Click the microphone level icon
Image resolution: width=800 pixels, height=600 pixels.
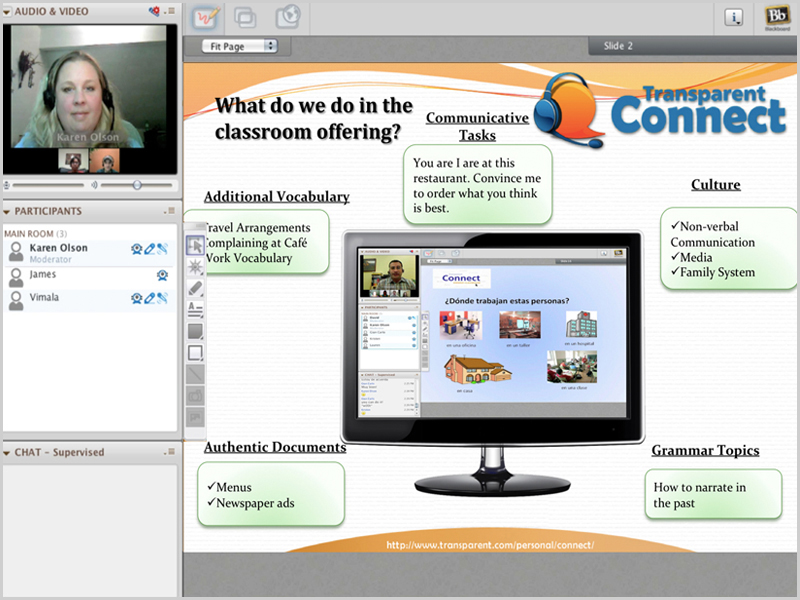[7, 185]
